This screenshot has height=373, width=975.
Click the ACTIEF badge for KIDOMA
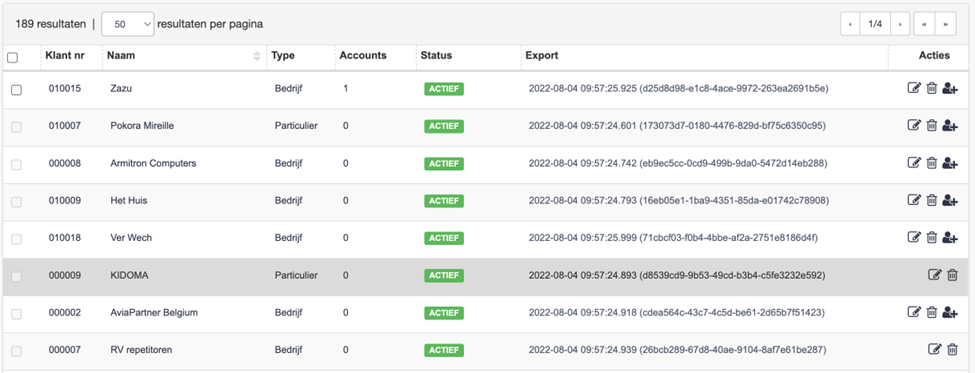(444, 275)
